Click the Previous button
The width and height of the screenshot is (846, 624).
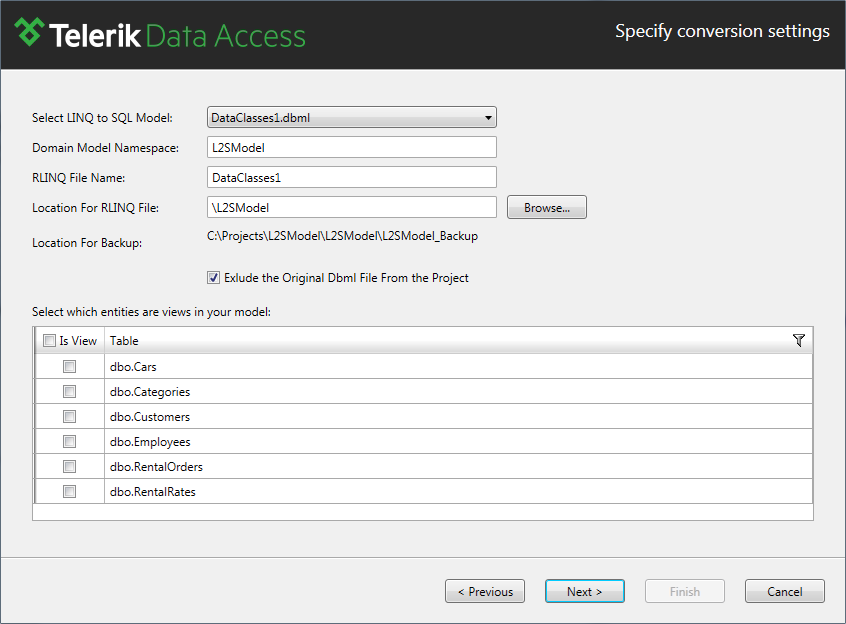tap(485, 592)
